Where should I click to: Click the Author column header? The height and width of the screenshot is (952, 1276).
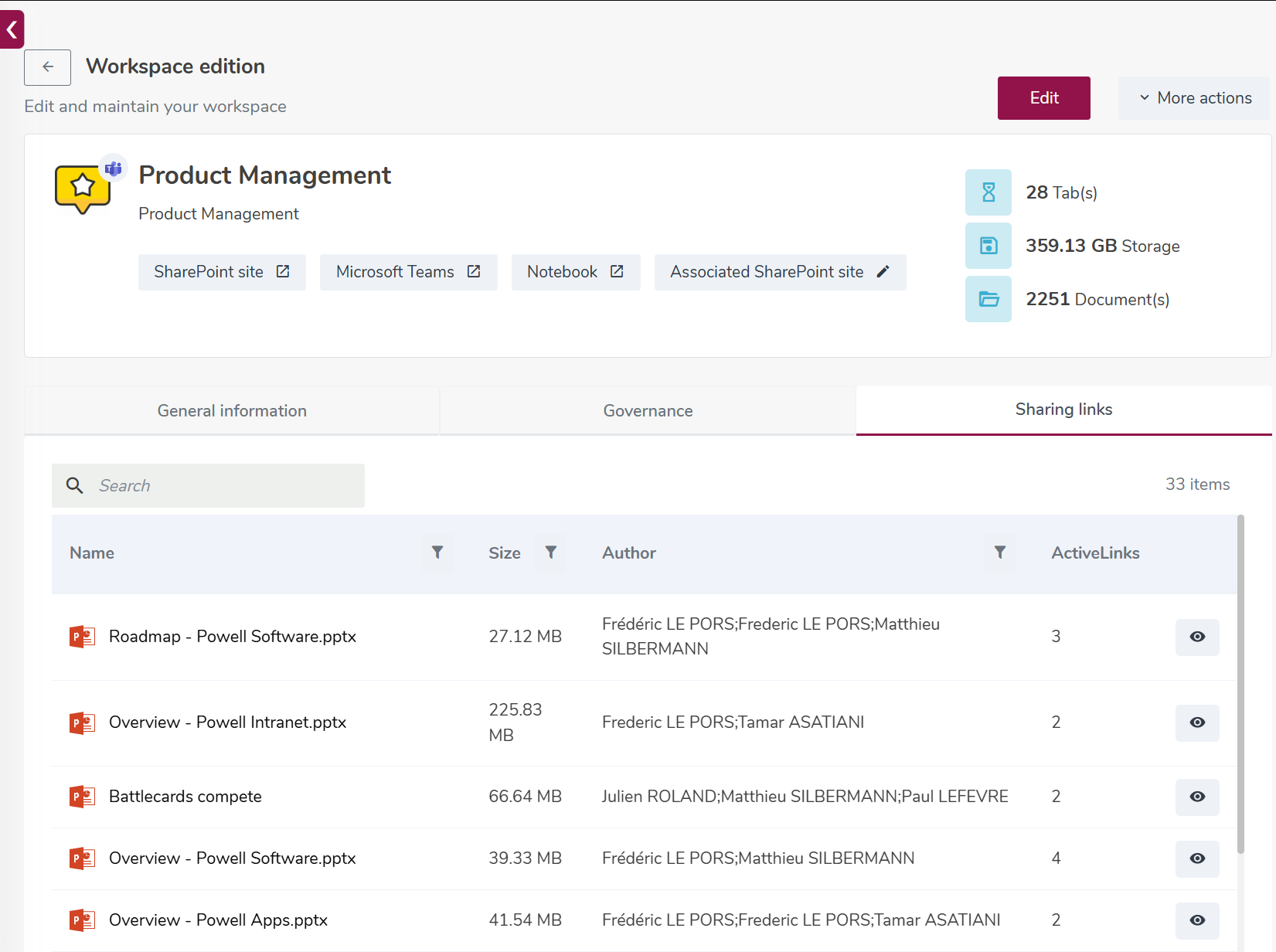tap(629, 553)
